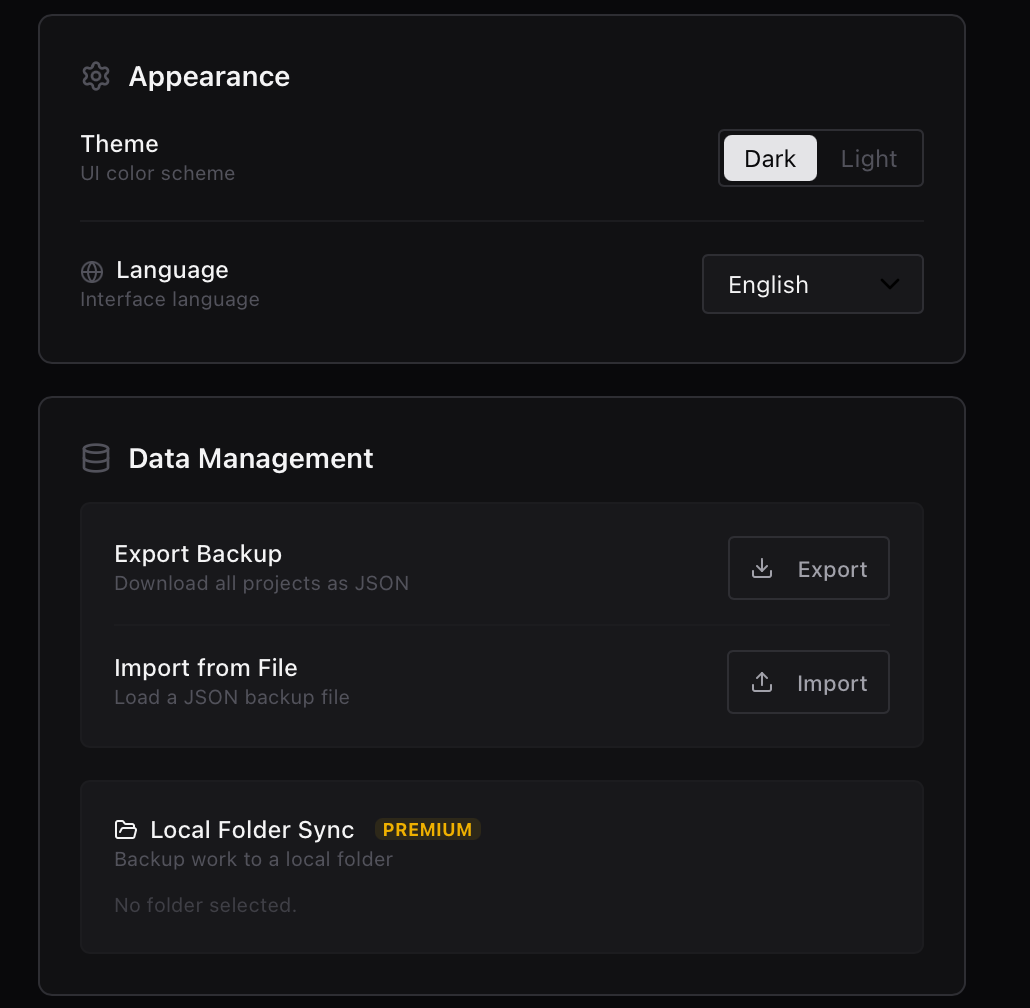The image size is (1030, 1008).
Task: Toggle the UI color scheme control
Action: (x=821, y=158)
